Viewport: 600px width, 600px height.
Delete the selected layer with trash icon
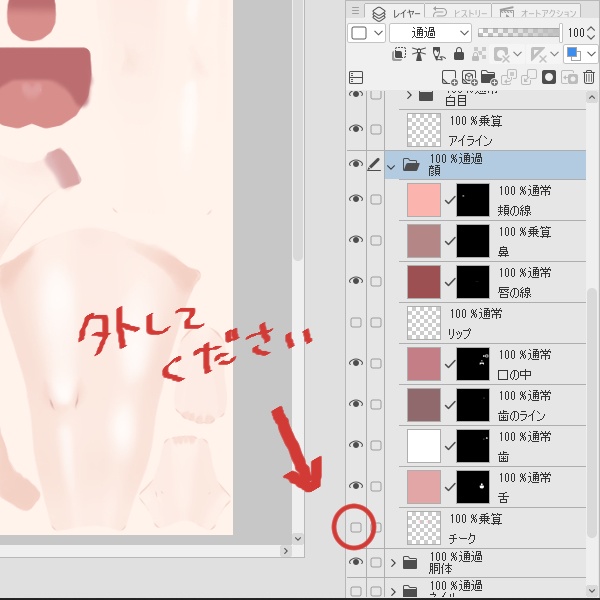(589, 77)
